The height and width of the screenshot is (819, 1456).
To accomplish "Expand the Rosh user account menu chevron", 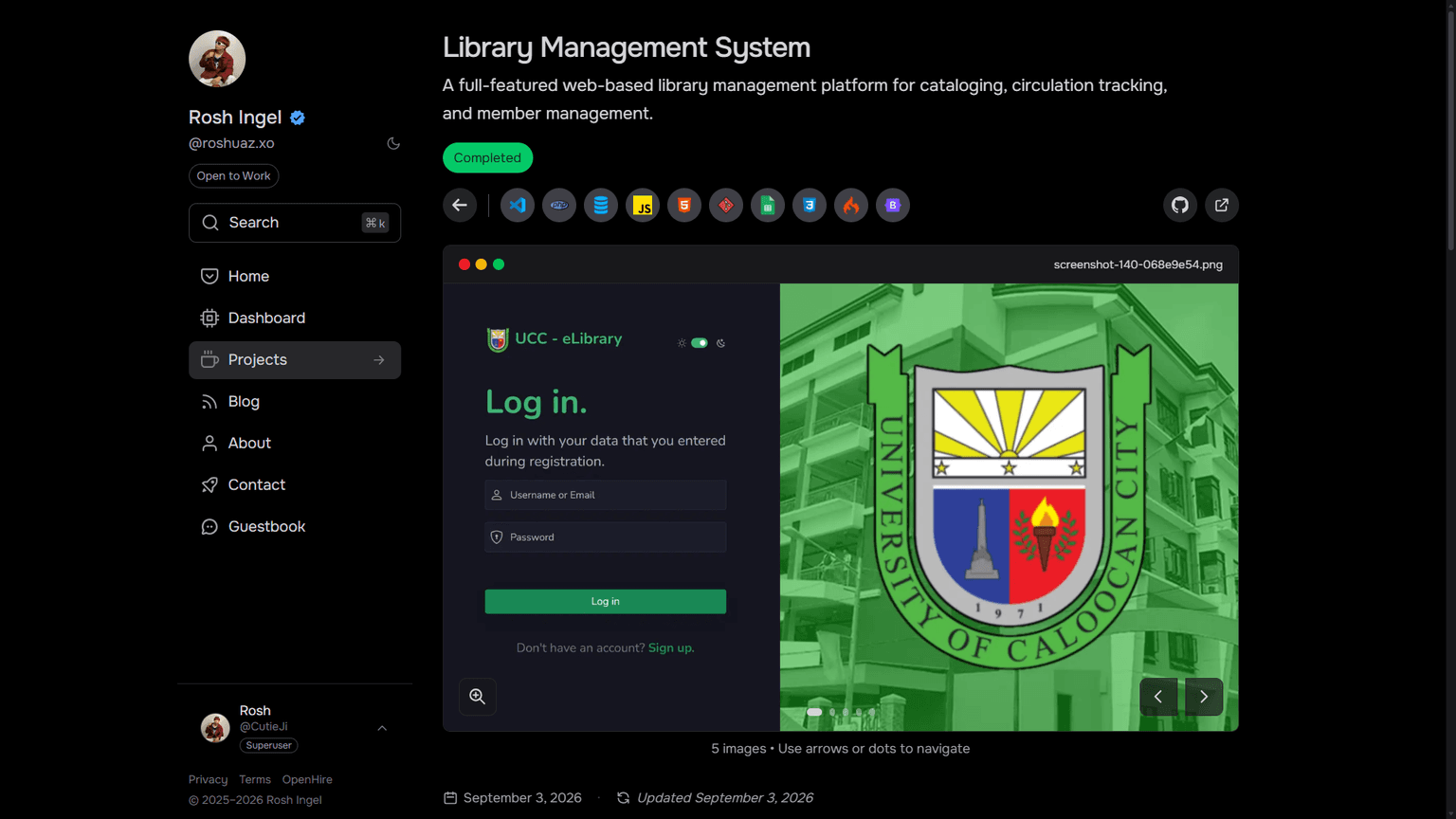I will 382,728.
